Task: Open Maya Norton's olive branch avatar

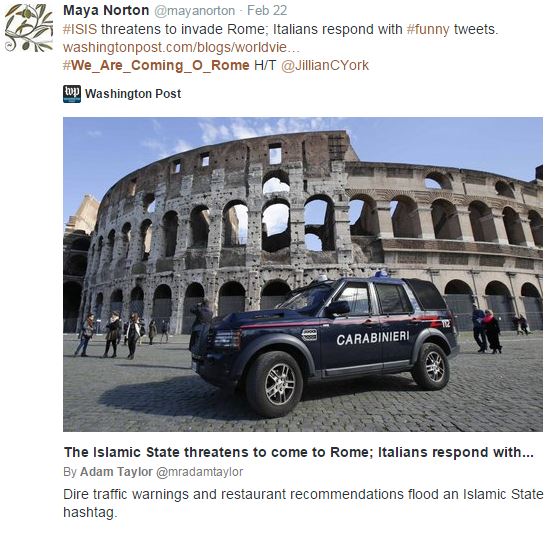Action: 29,27
